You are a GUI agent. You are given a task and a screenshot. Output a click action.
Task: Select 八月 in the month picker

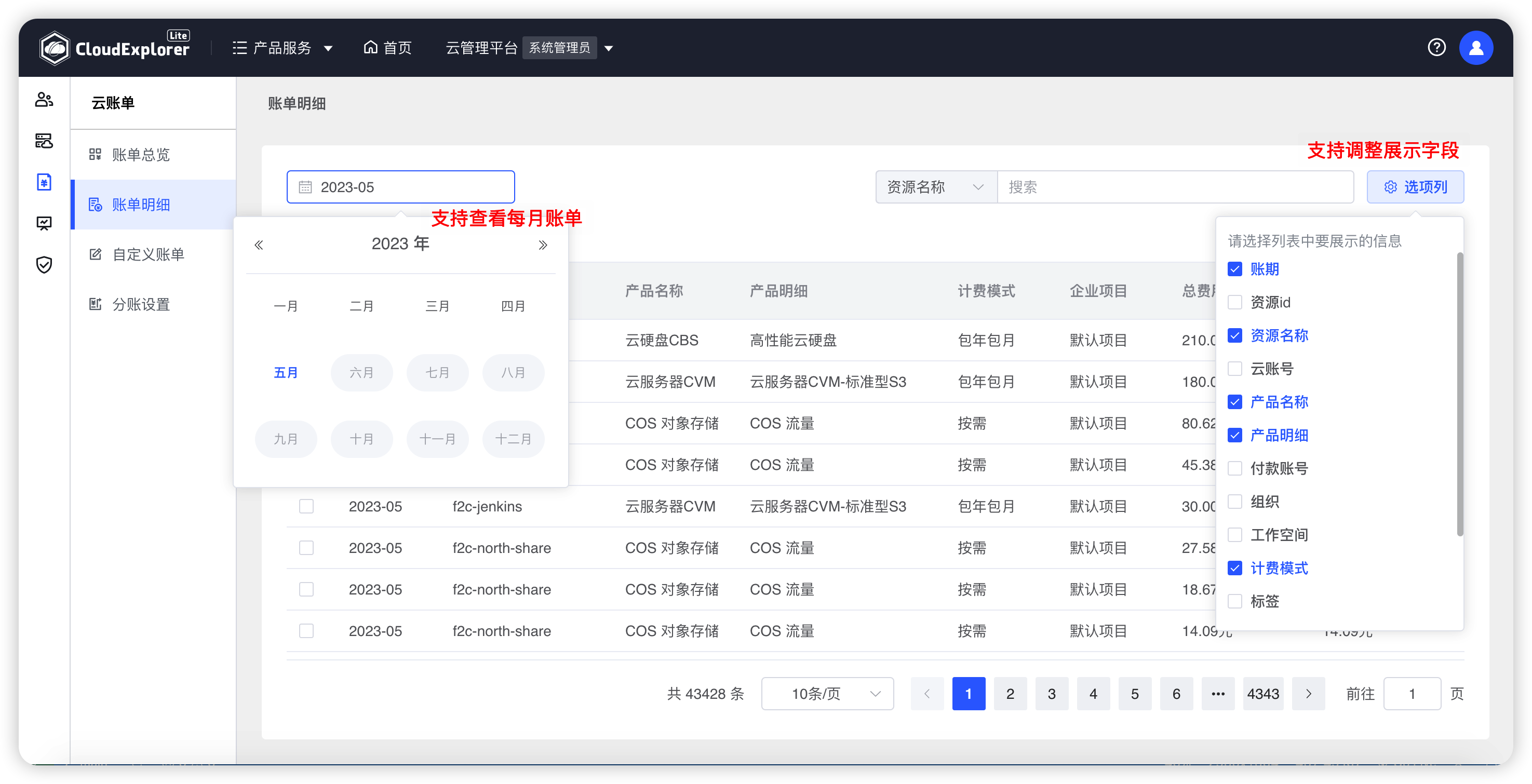513,372
